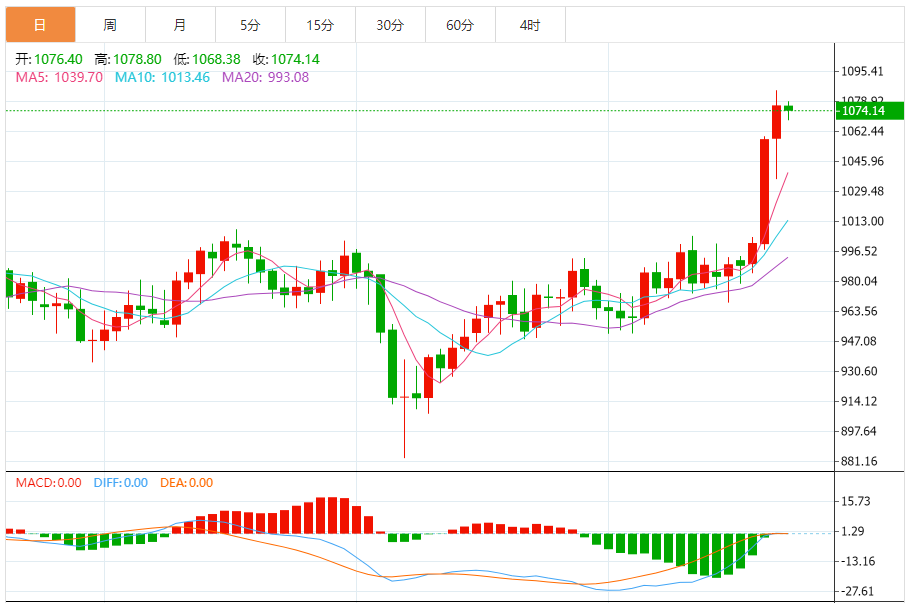Click the 930.60 price axis label

pyautogui.click(x=860, y=371)
